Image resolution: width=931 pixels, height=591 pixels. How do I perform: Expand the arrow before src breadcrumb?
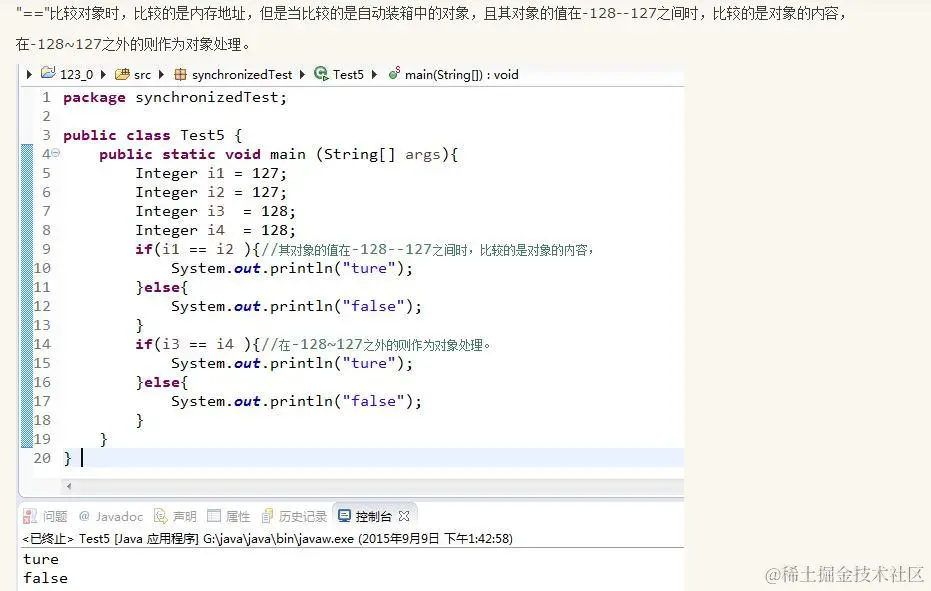[x=103, y=74]
